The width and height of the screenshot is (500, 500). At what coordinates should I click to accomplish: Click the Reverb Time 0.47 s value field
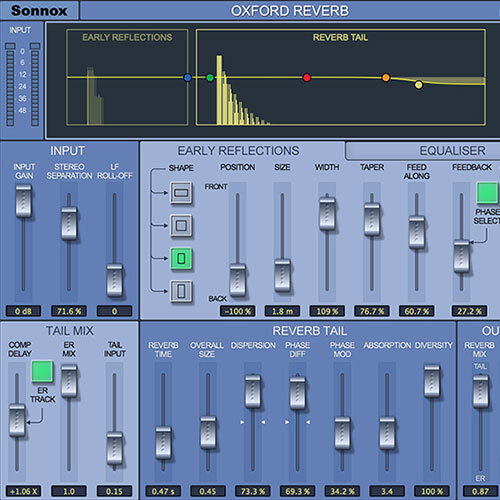pyautogui.click(x=163, y=491)
